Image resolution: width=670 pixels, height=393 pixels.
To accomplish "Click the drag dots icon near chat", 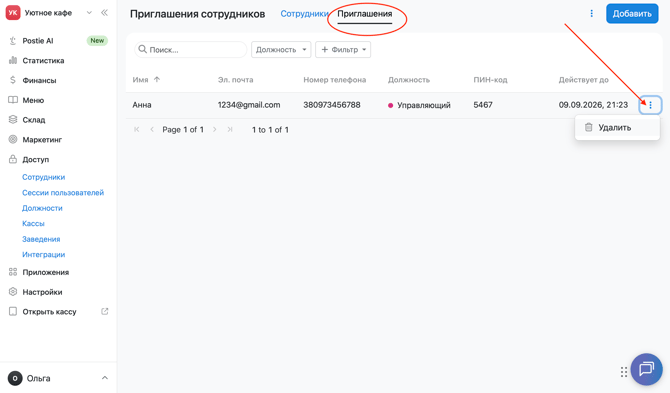I will [624, 372].
